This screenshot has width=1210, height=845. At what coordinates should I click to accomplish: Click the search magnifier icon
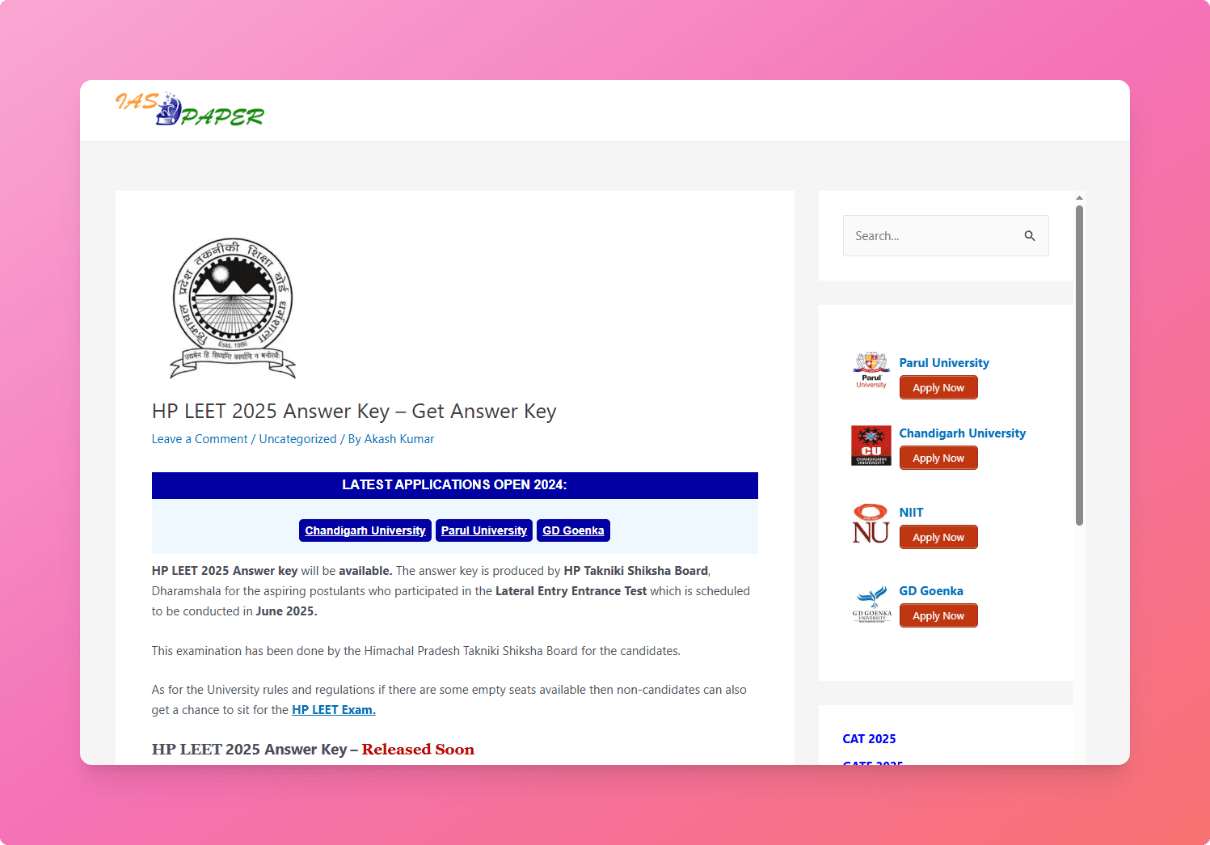click(1029, 236)
